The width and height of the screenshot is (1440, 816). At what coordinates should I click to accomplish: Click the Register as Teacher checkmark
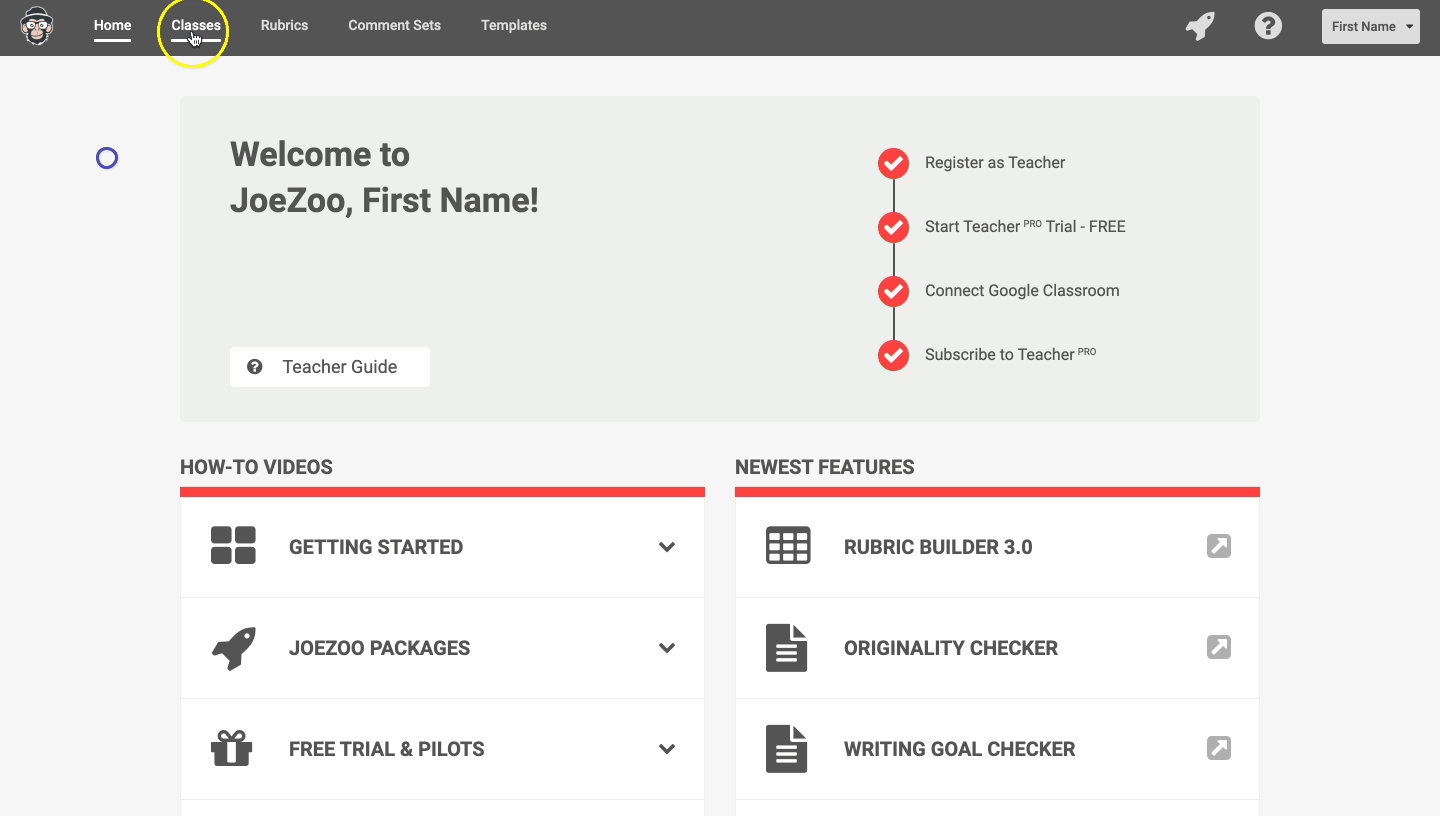pyautogui.click(x=893, y=163)
